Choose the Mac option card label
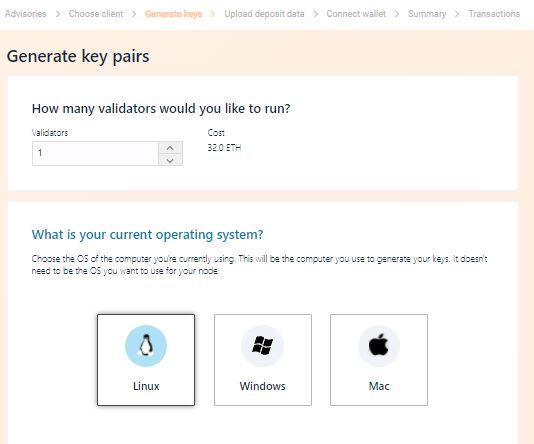 379,386
